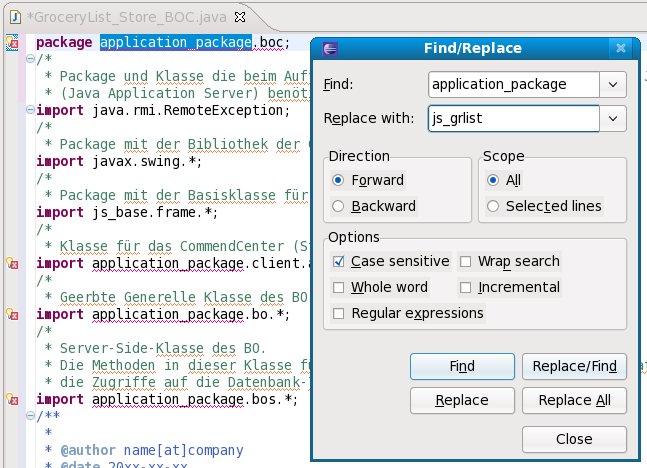This screenshot has height=468, width=647.
Task: Click the Replace/Find button
Action: 574,366
